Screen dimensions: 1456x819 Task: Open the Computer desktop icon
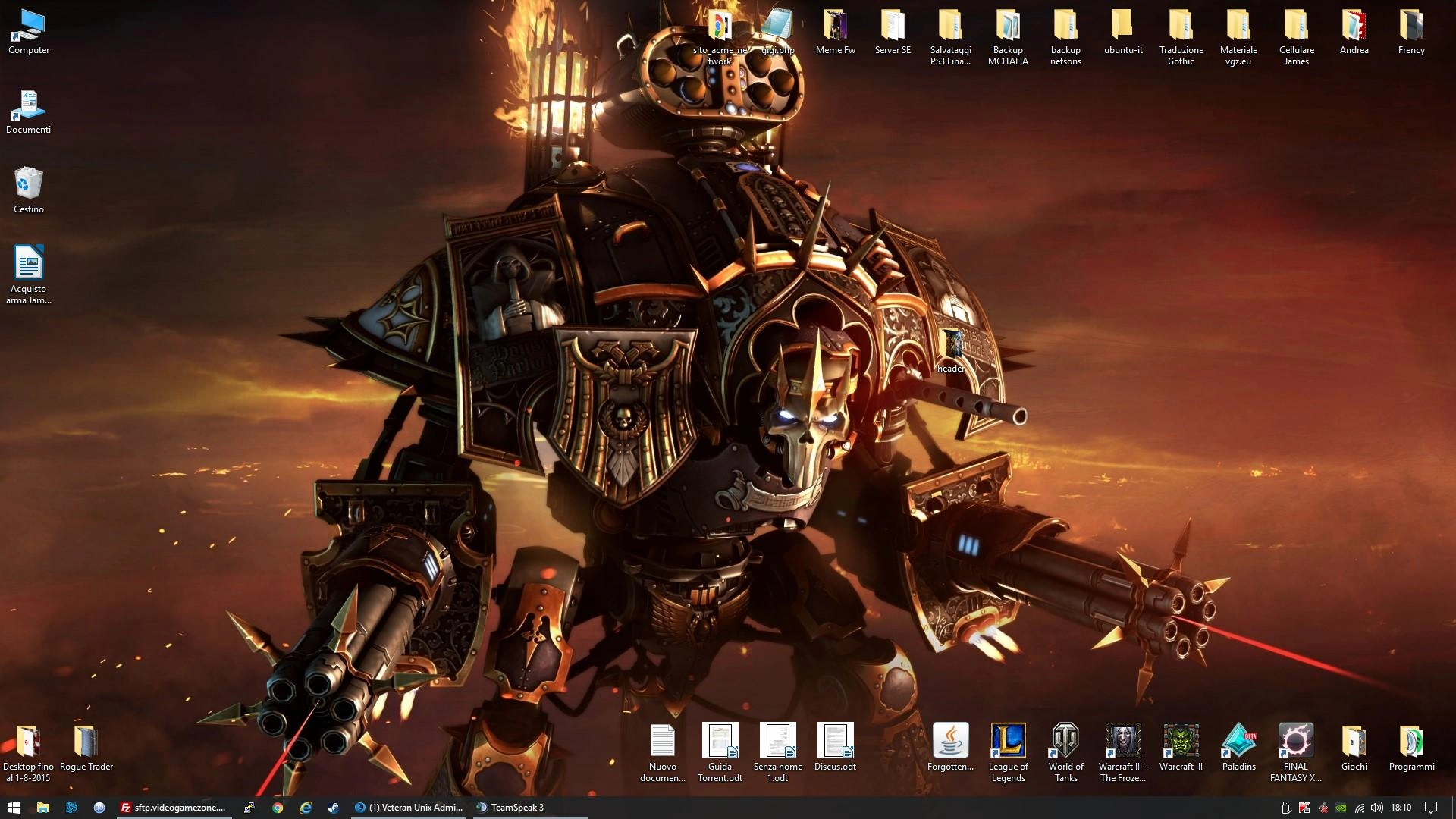click(x=29, y=32)
